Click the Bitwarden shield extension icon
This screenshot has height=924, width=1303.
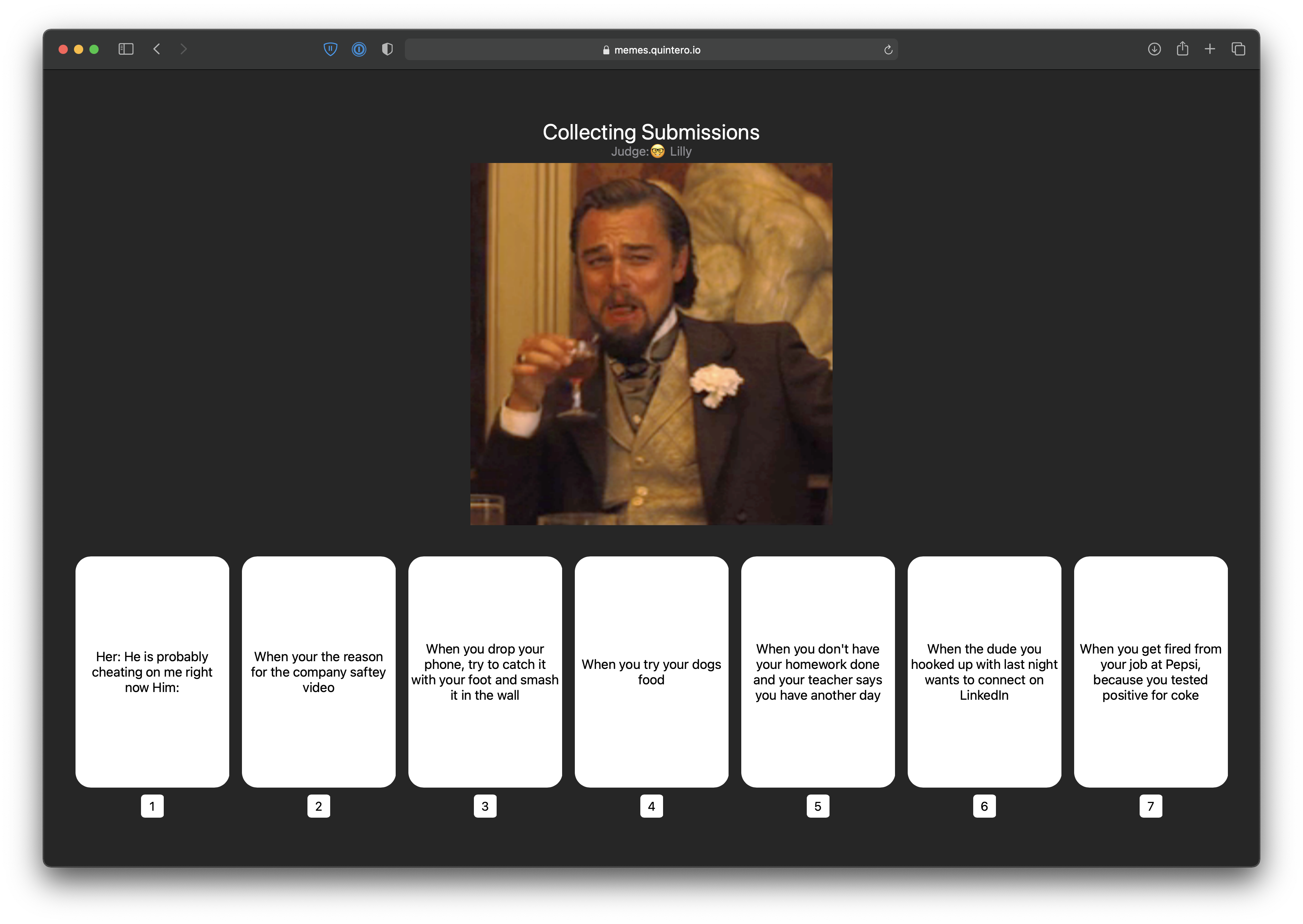tap(331, 49)
